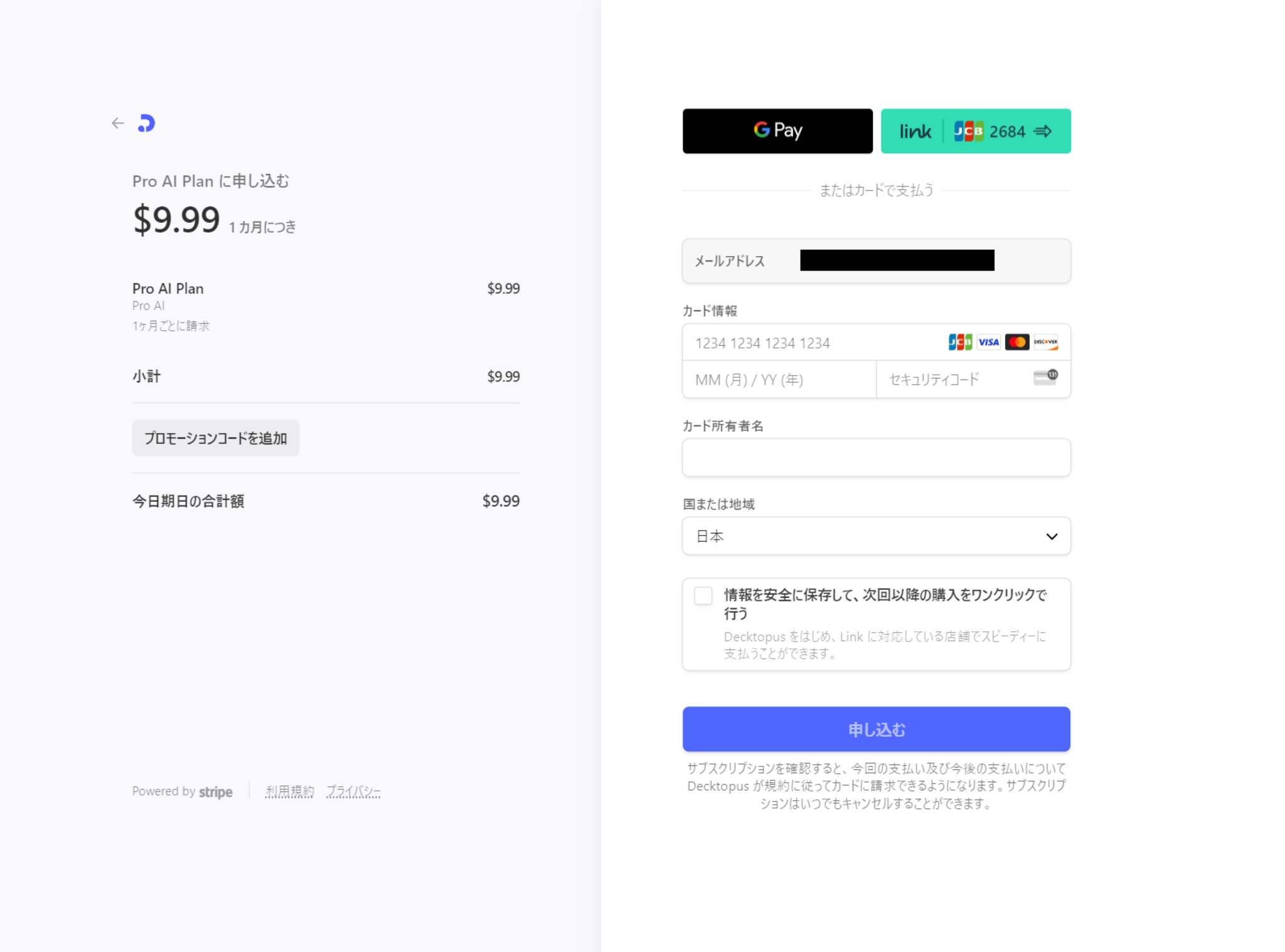Click the blue 申し込む subscribe button
This screenshot has height=952, width=1285.
tap(876, 729)
